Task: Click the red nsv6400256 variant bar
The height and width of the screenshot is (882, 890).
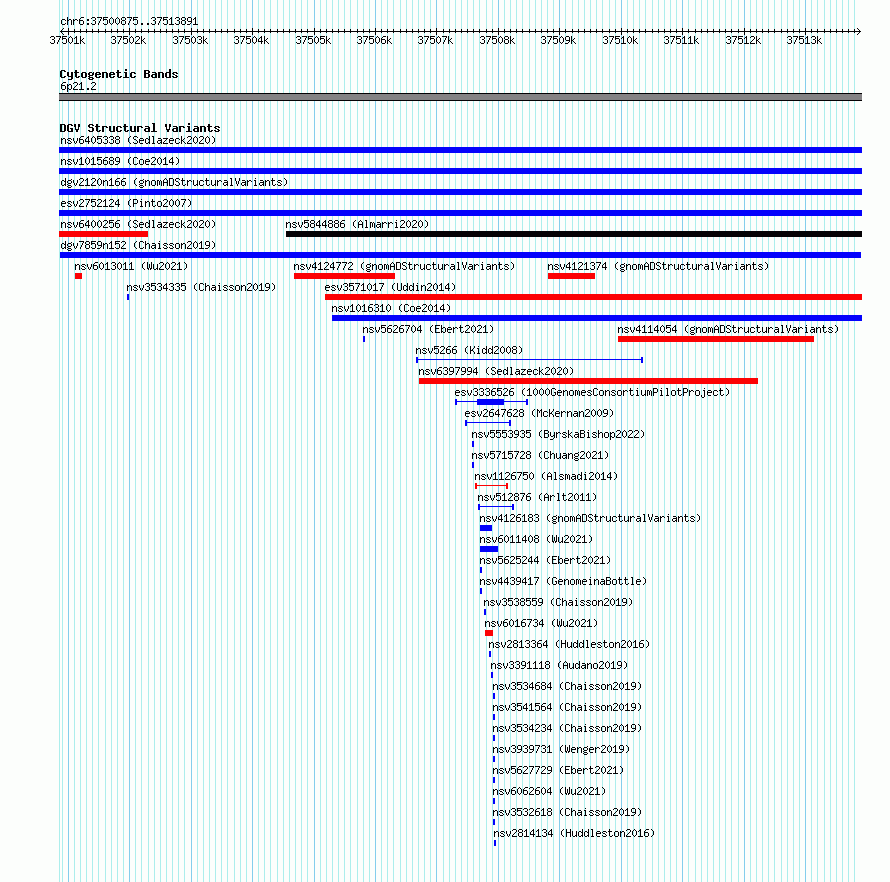Action: (x=103, y=234)
